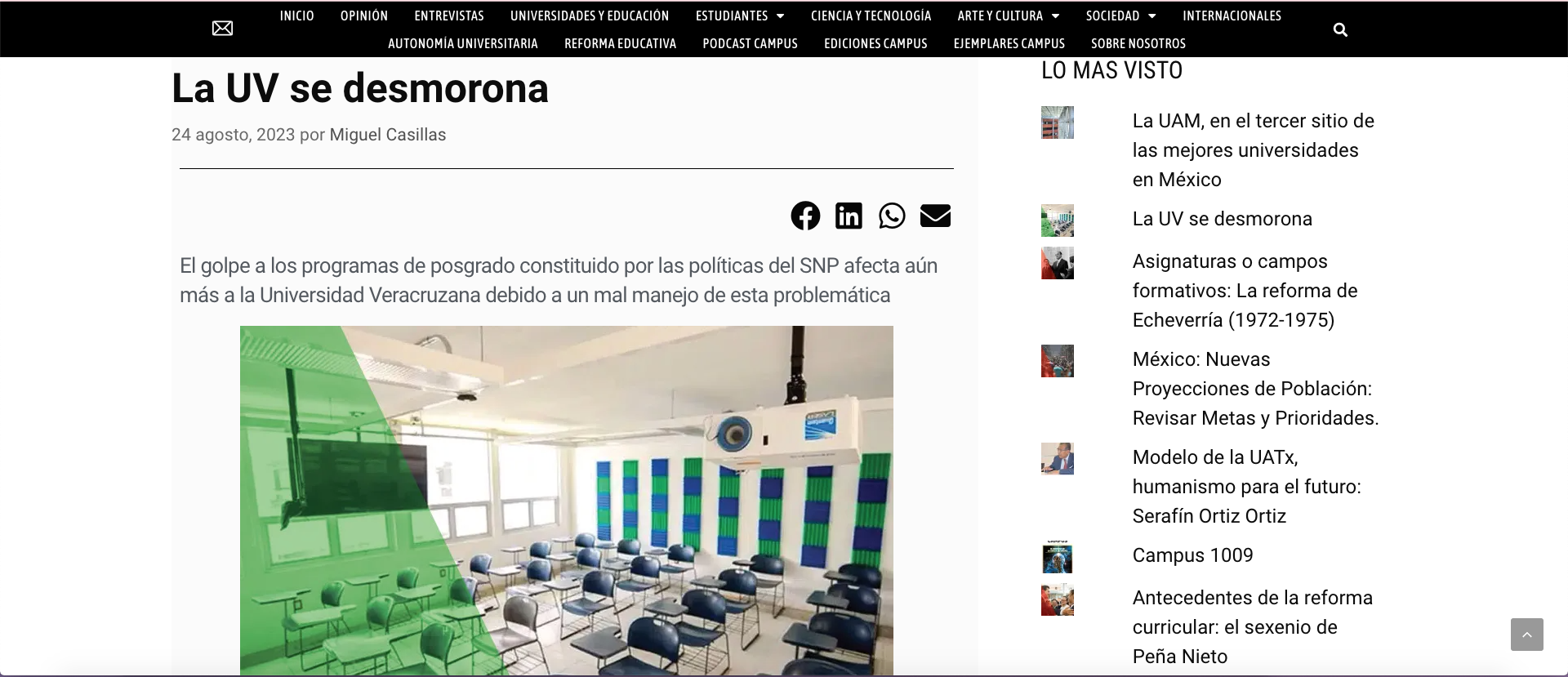
Task: Click the mail envelope icon in header
Action: pos(222,29)
